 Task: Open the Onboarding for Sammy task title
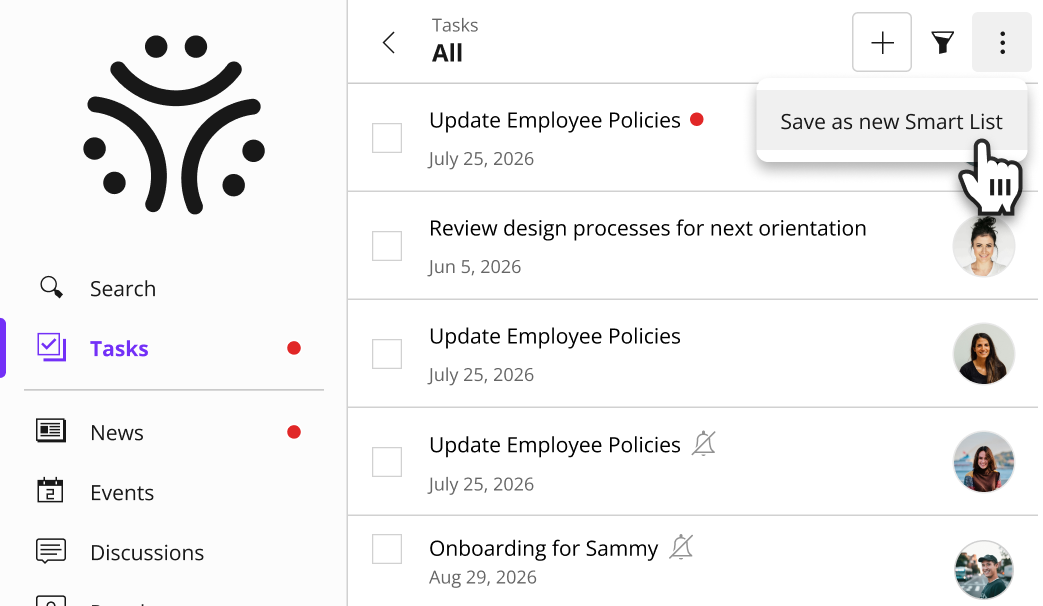click(543, 548)
